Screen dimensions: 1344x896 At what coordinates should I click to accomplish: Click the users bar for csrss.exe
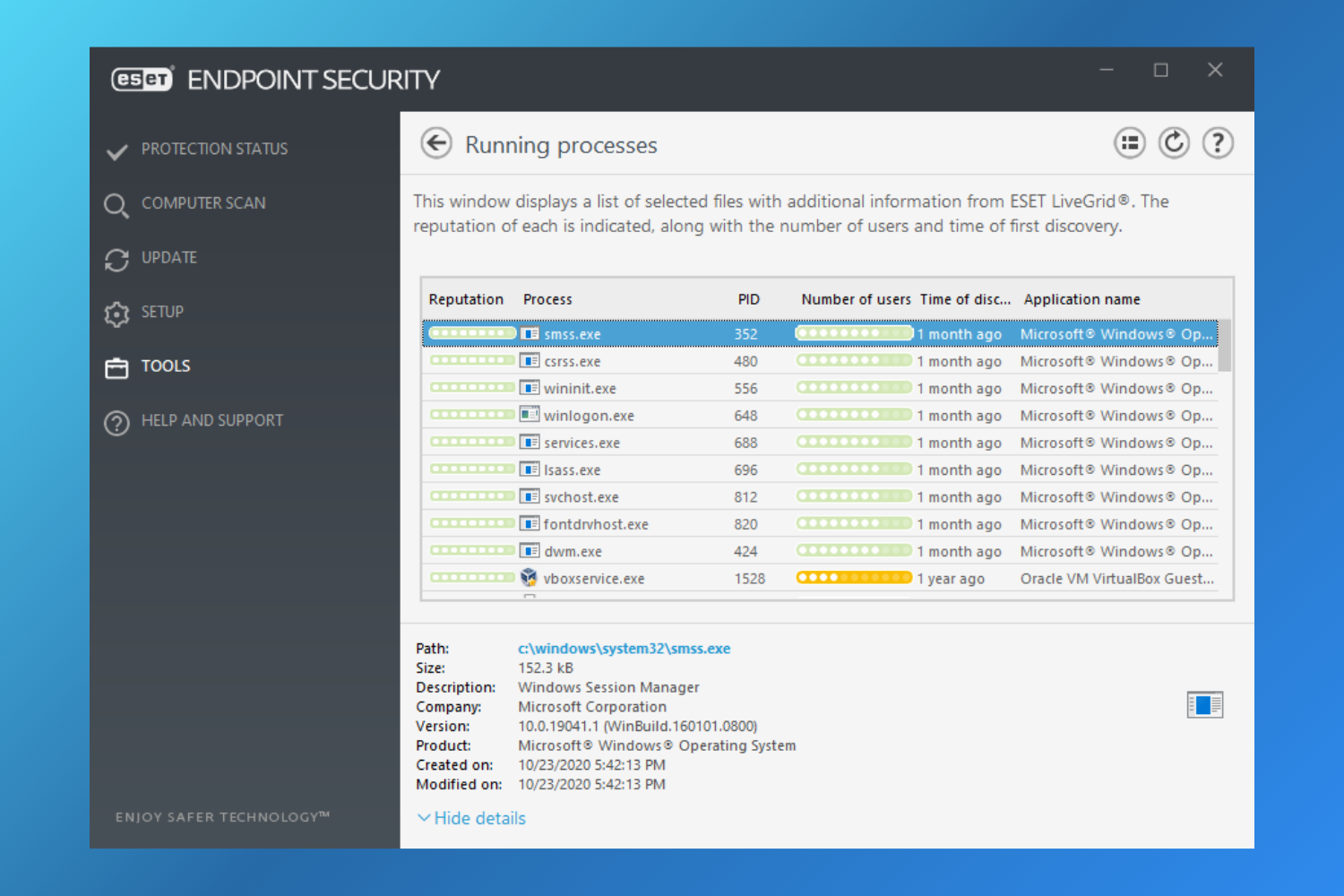pos(854,361)
